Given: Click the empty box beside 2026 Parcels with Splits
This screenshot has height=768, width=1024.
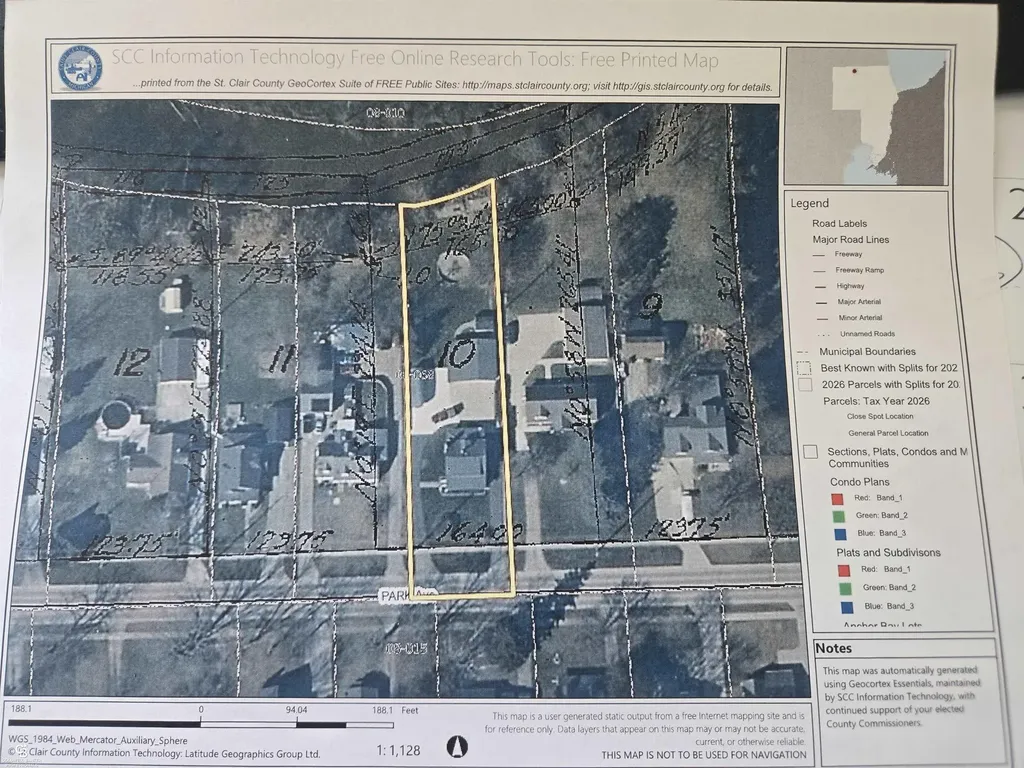Looking at the screenshot, I should point(805,385).
